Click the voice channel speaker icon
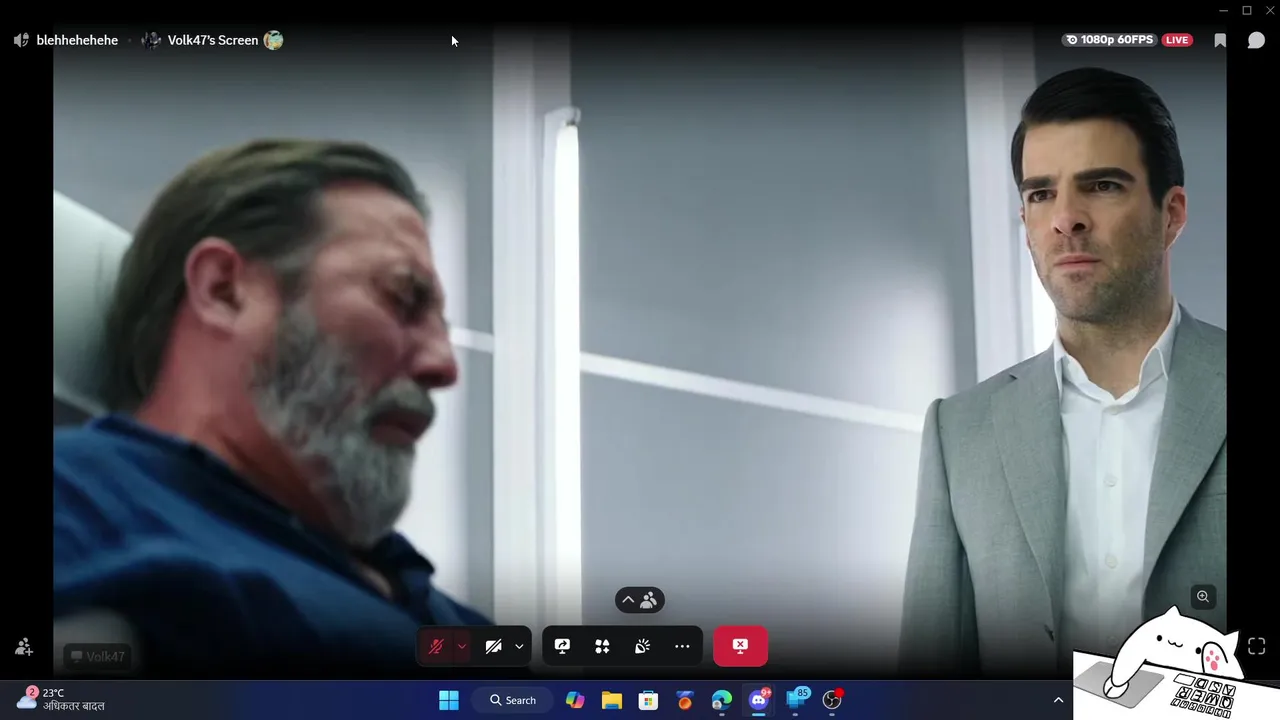The image size is (1280, 720). click(21, 40)
